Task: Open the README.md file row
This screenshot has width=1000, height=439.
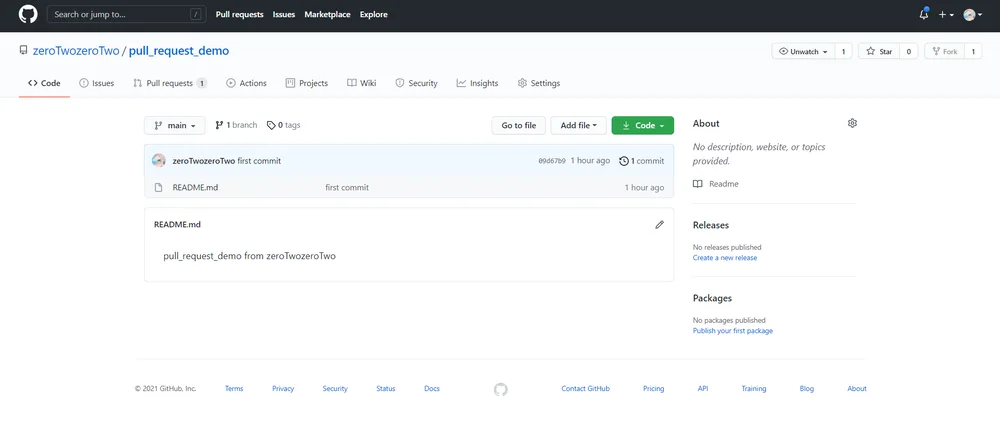Action: click(x=409, y=188)
